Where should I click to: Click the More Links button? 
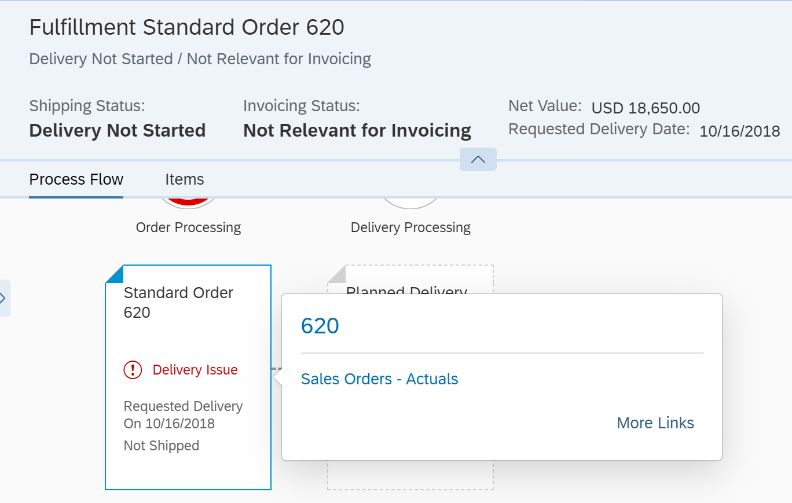655,423
